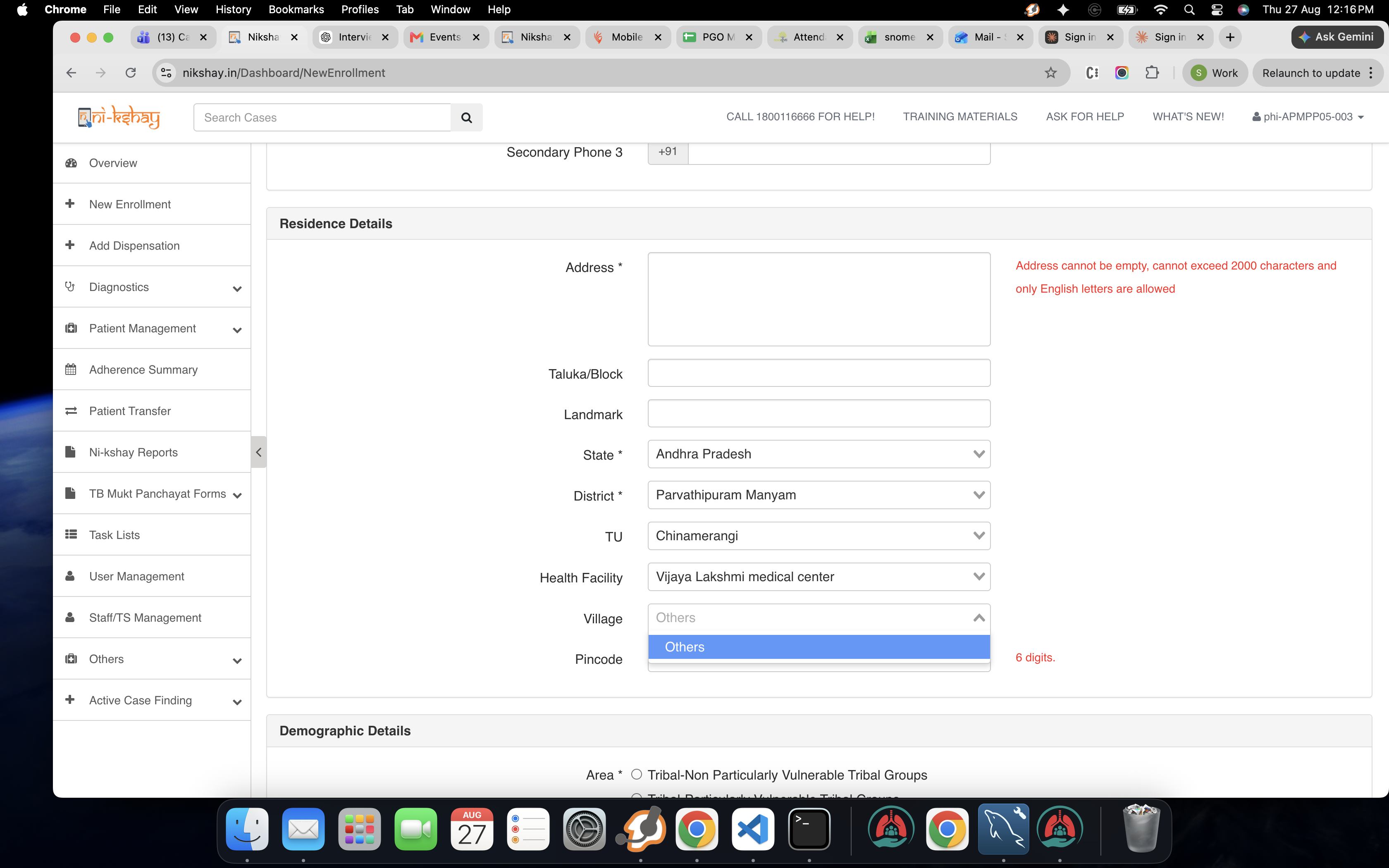Open Patient Transfer page

[152, 411]
